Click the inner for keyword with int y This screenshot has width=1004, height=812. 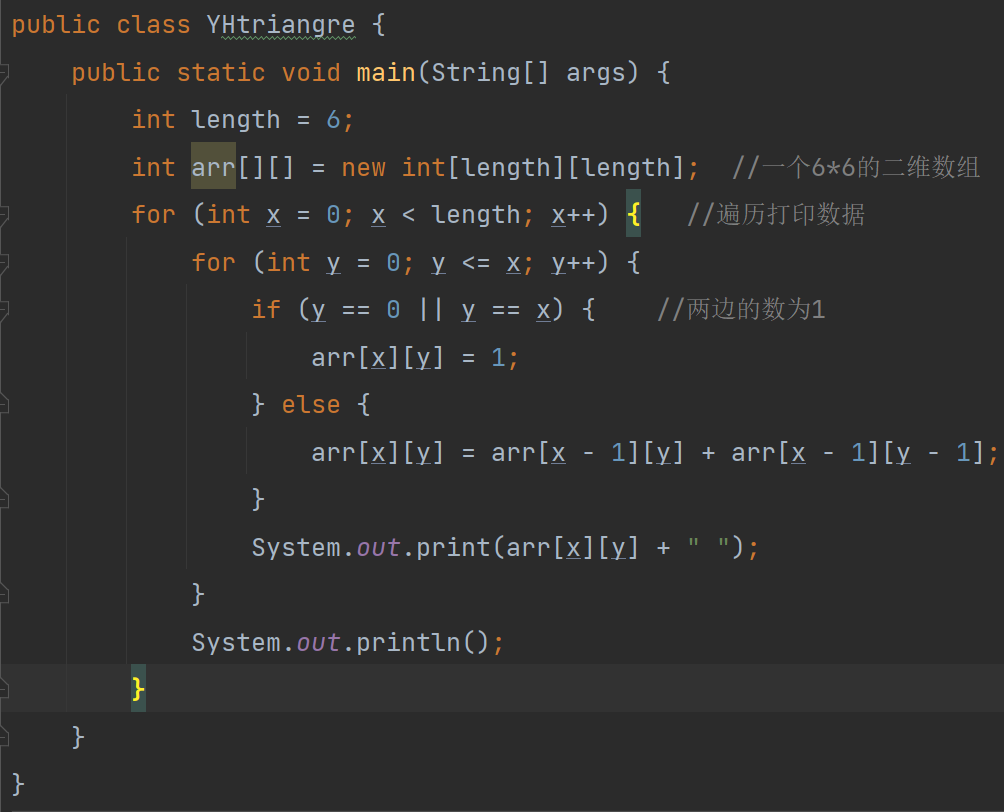point(213,262)
